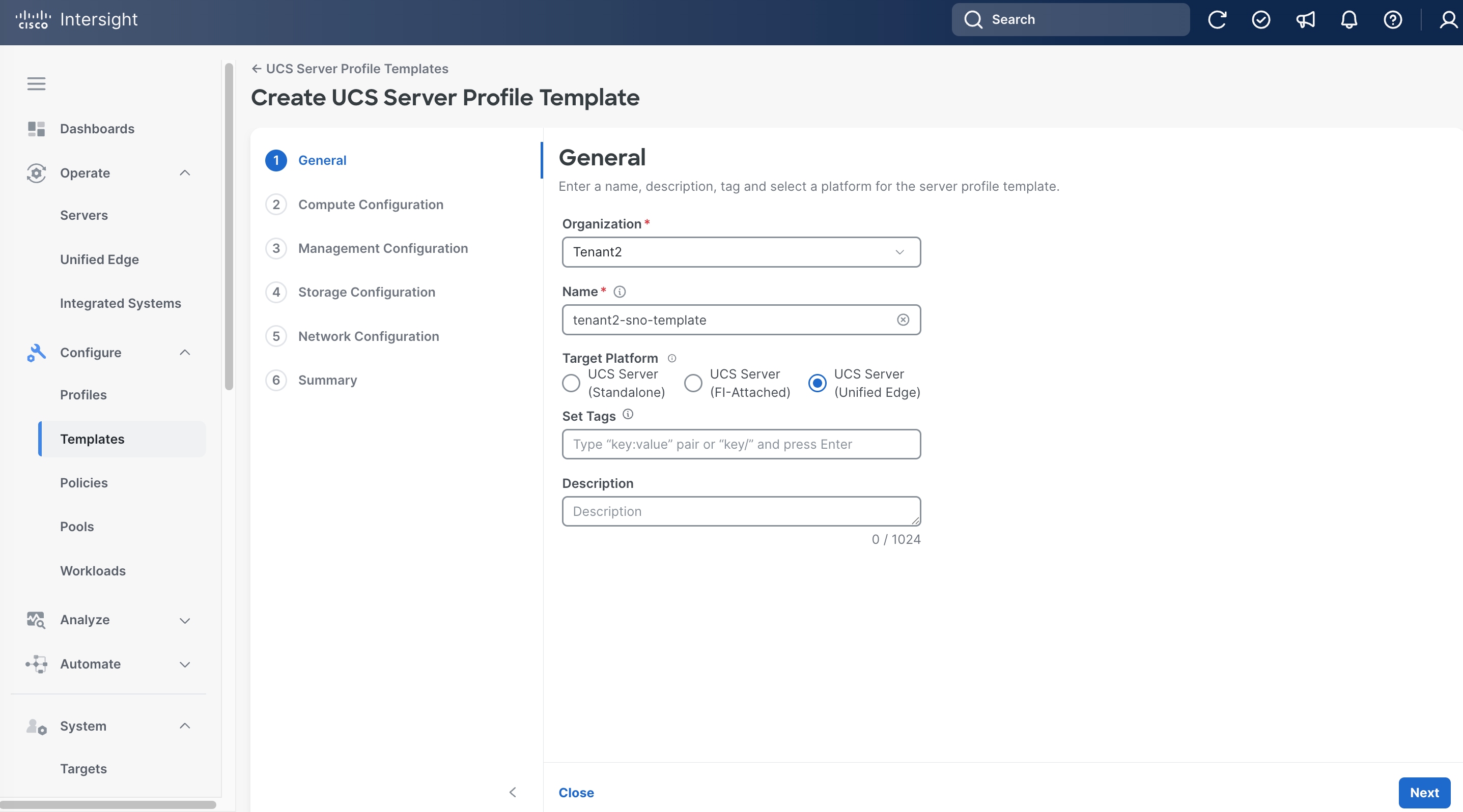Click the sidebar vertical scrollbar
1463x812 pixels.
(x=229, y=227)
